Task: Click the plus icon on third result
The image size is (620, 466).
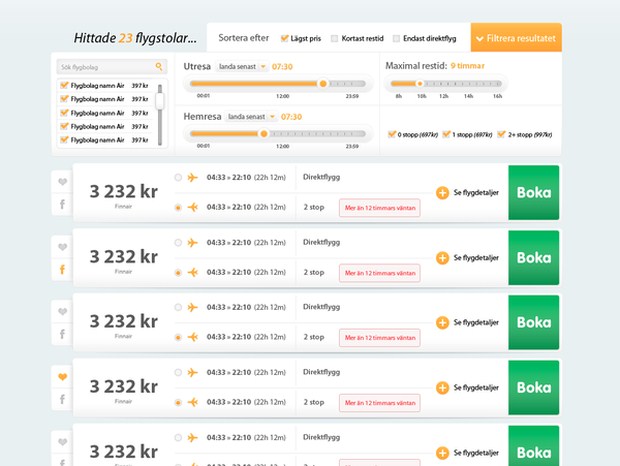Action: tap(442, 323)
